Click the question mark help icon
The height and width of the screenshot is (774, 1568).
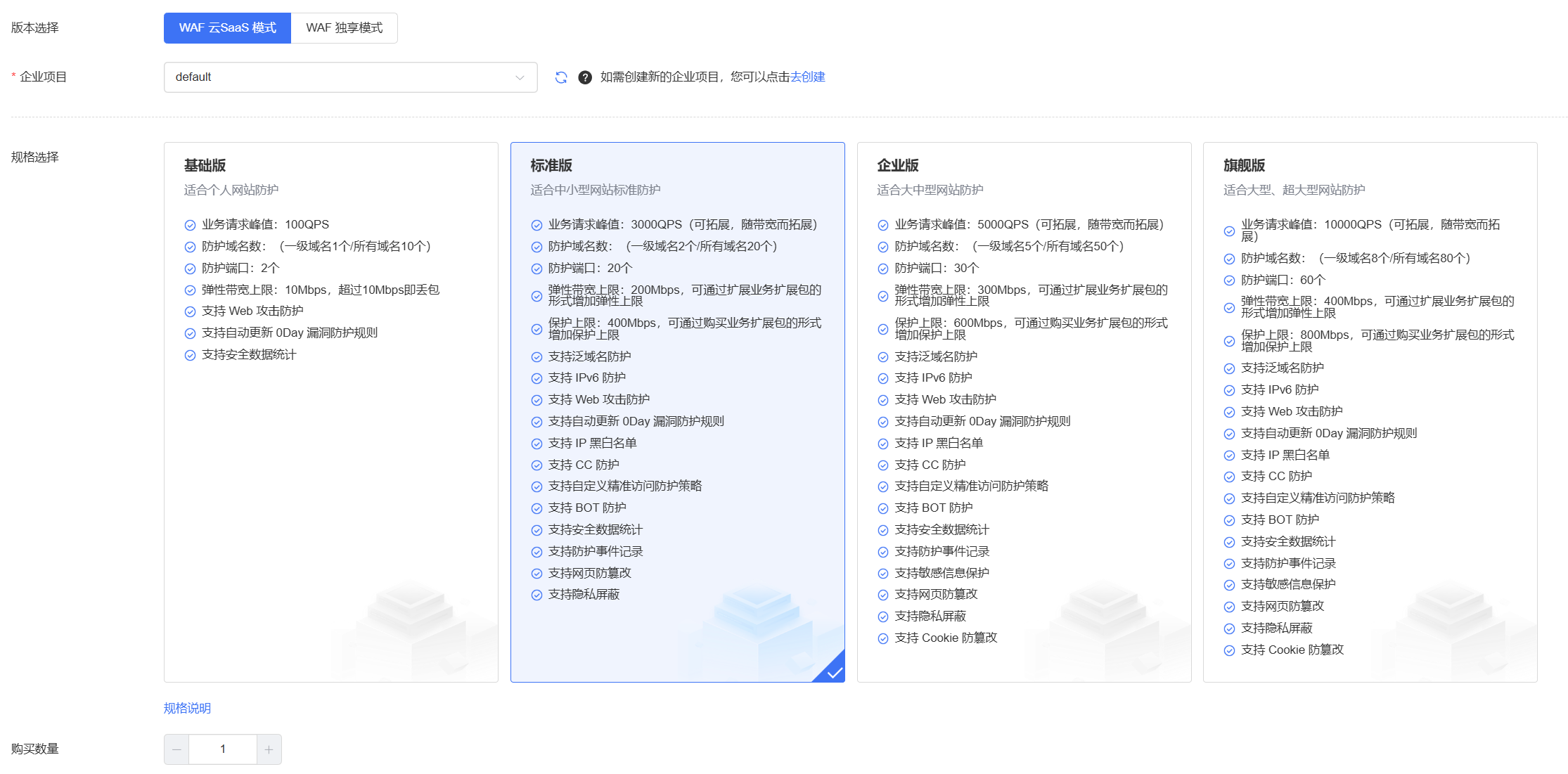point(584,77)
